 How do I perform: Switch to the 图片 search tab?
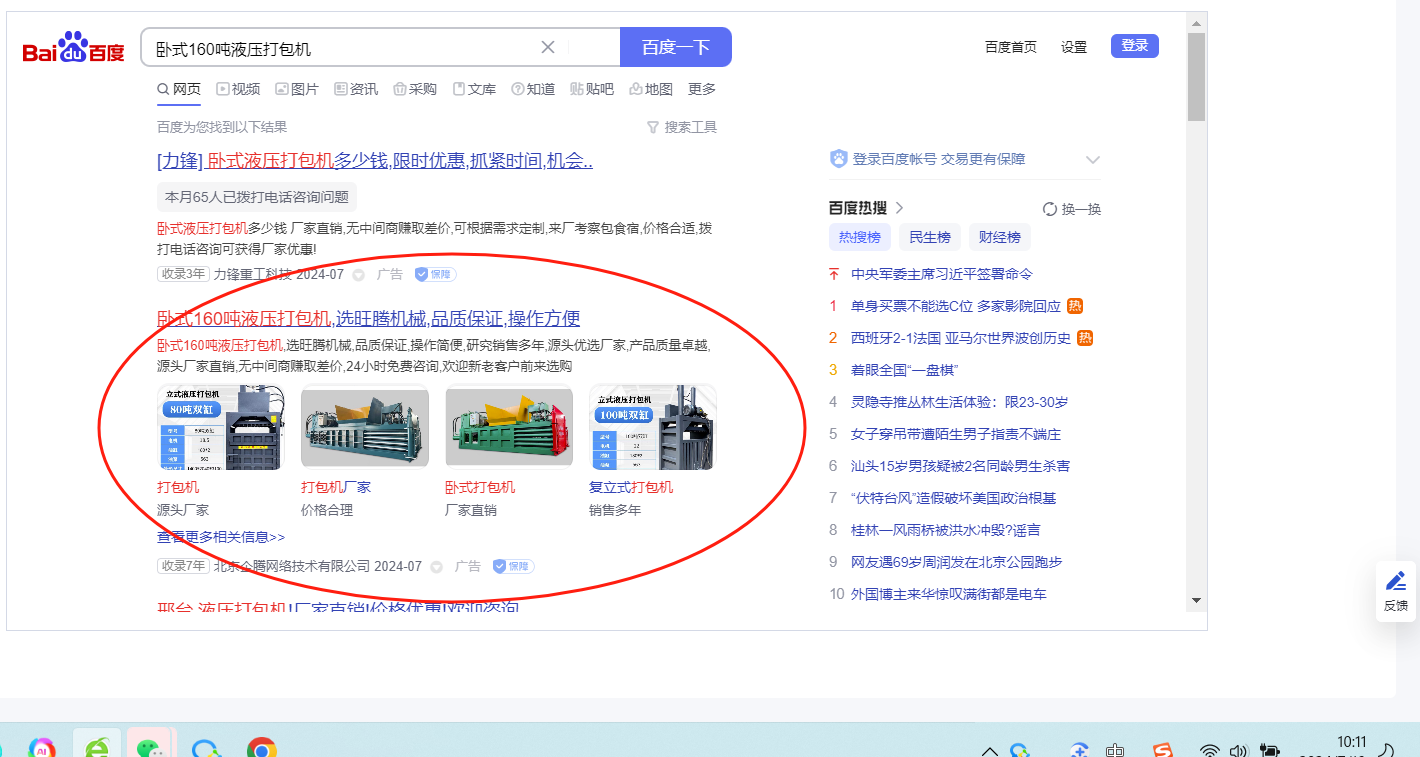(x=297, y=89)
